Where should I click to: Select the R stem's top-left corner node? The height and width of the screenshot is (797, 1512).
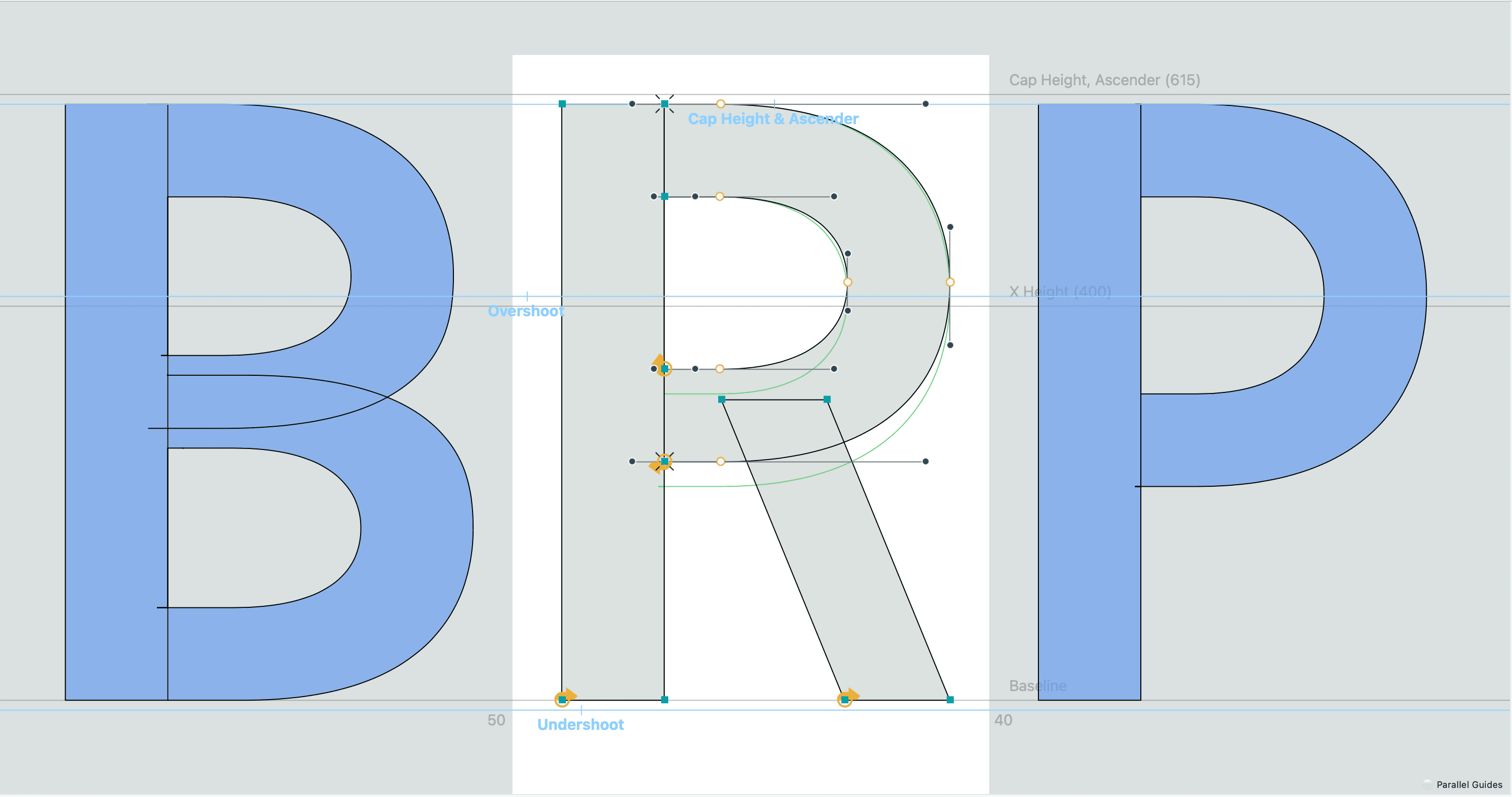tap(562, 104)
